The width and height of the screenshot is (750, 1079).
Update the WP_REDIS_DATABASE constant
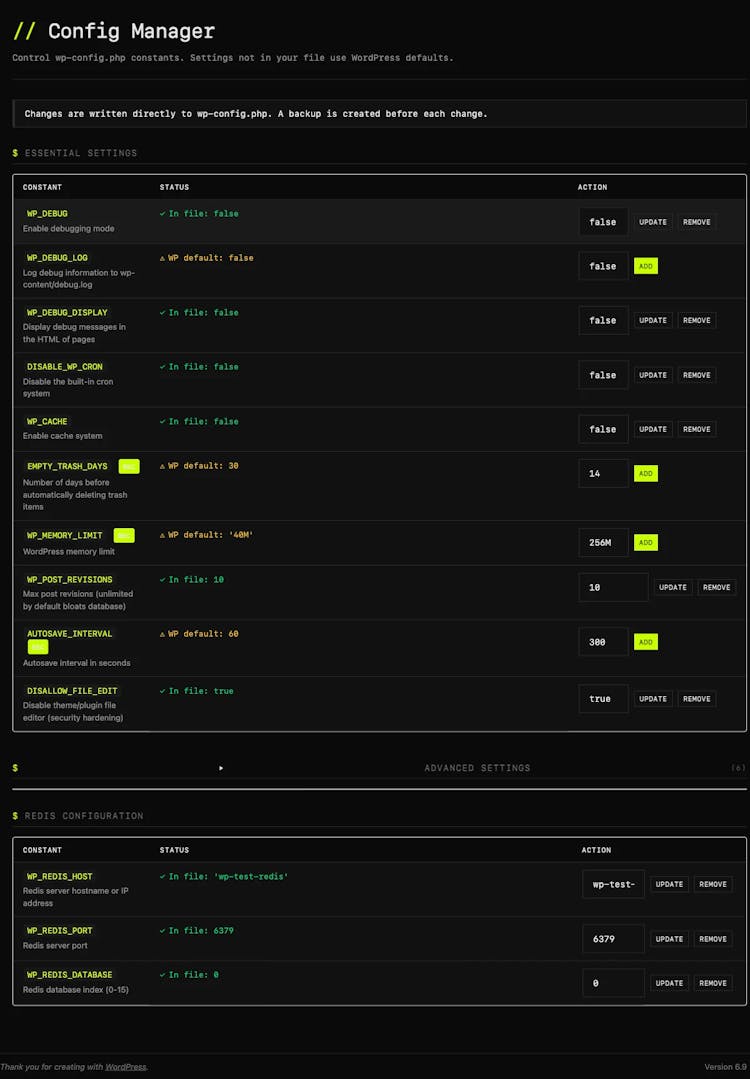(669, 983)
